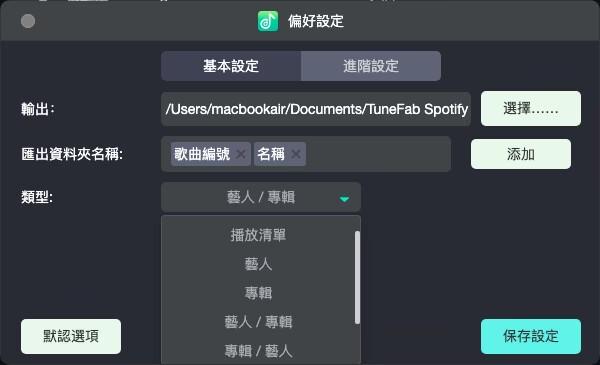Remove the 名稱 tag with its x
This screenshot has height=365, width=600.
click(296, 154)
